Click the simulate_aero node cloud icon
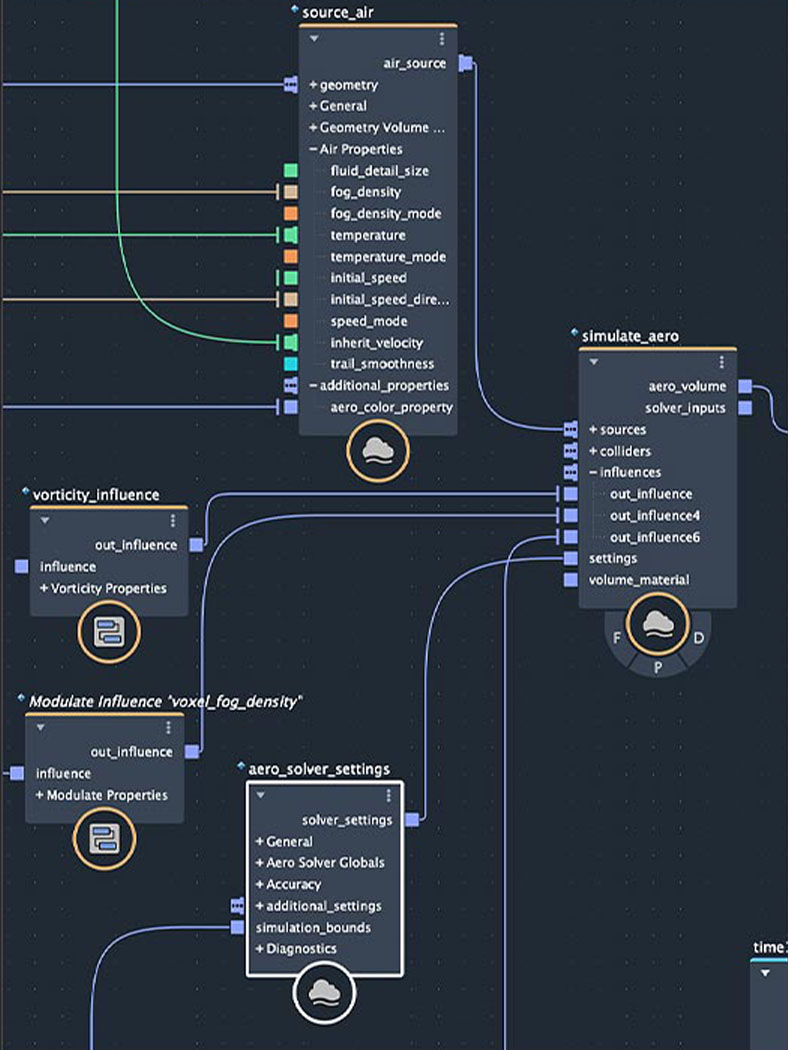 [657, 624]
